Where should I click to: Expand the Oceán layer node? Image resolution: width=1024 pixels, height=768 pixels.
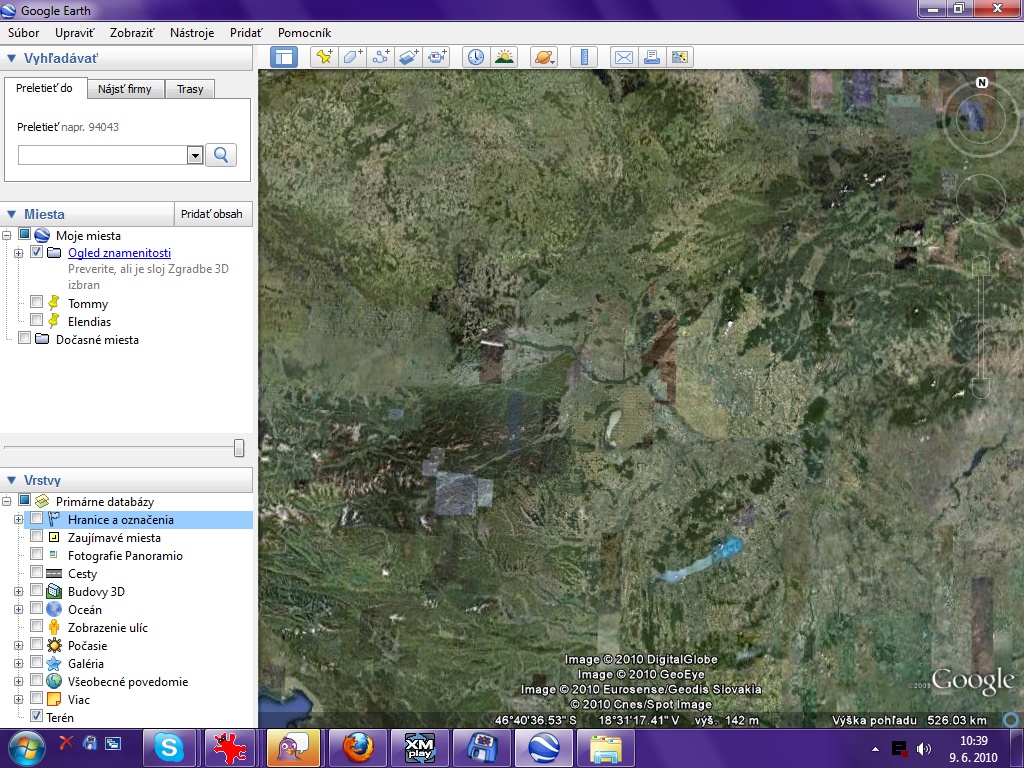click(18, 610)
